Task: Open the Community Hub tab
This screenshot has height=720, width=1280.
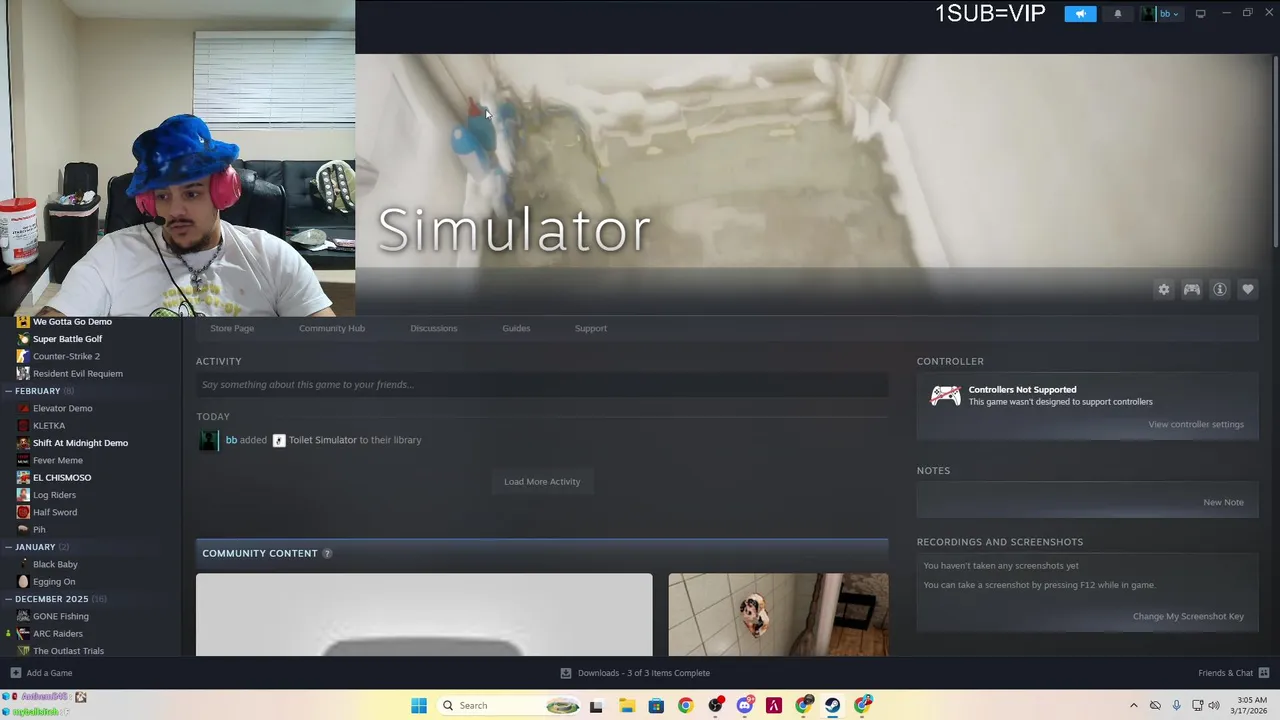Action: (332, 328)
